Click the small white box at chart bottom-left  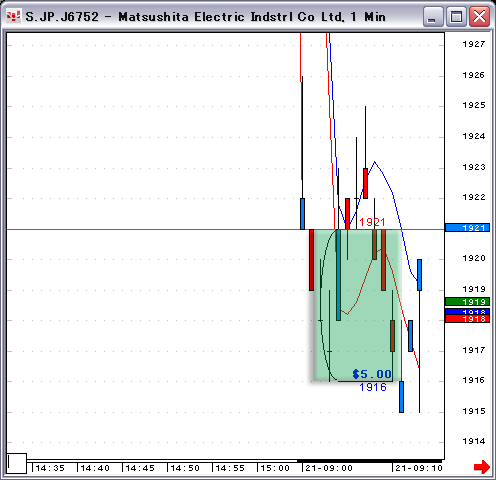click(x=17, y=463)
